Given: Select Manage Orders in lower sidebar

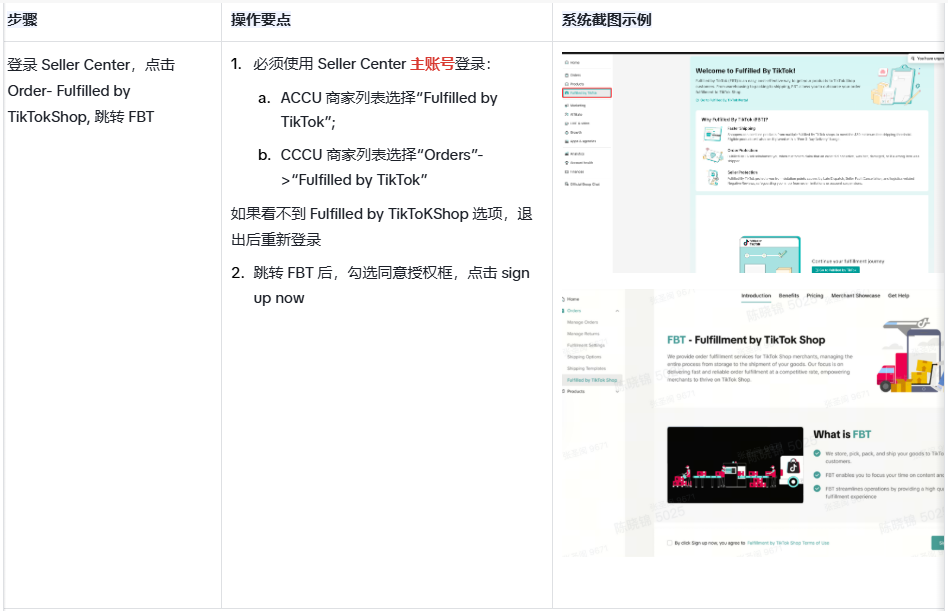Looking at the screenshot, I should (x=583, y=323).
